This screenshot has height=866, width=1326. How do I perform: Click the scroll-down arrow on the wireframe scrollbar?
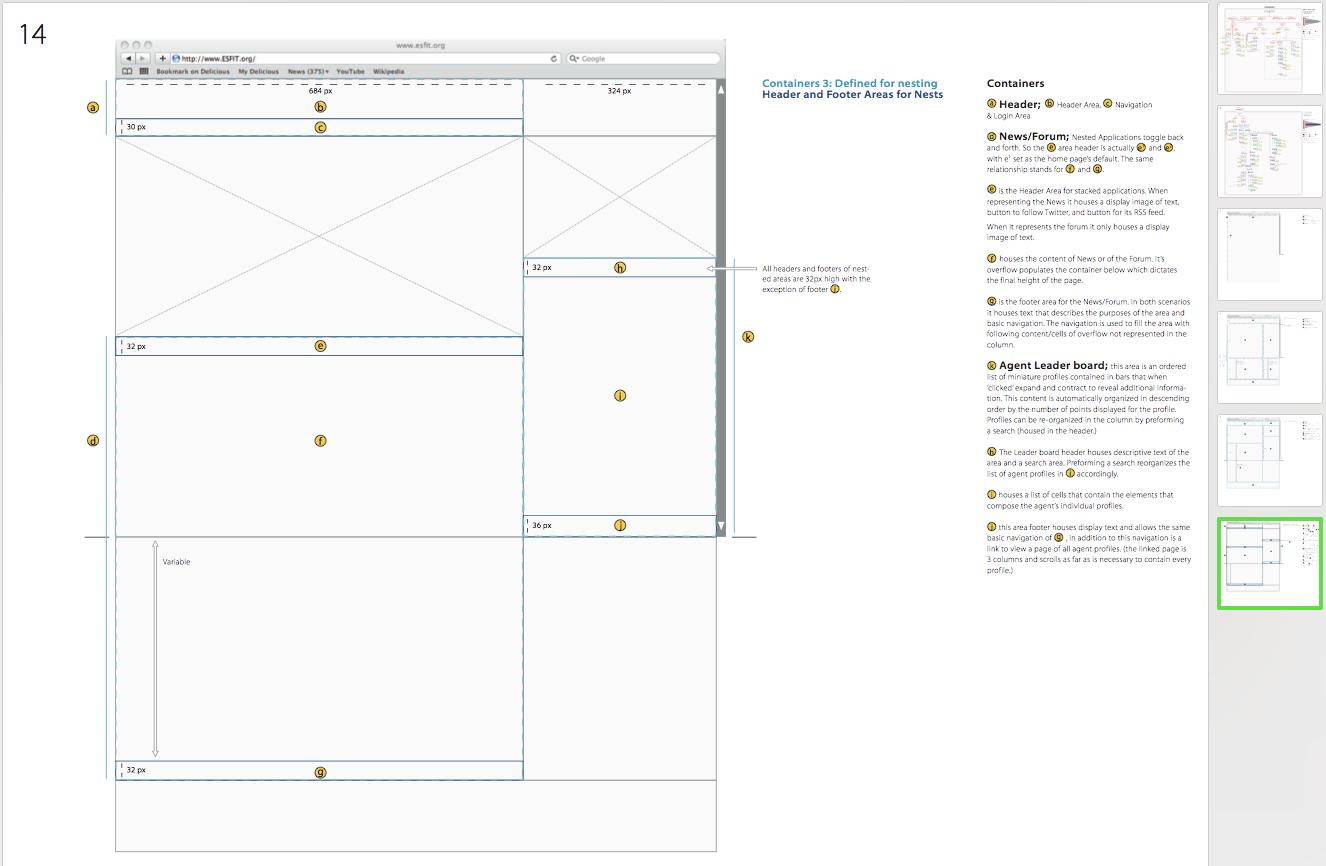point(720,526)
